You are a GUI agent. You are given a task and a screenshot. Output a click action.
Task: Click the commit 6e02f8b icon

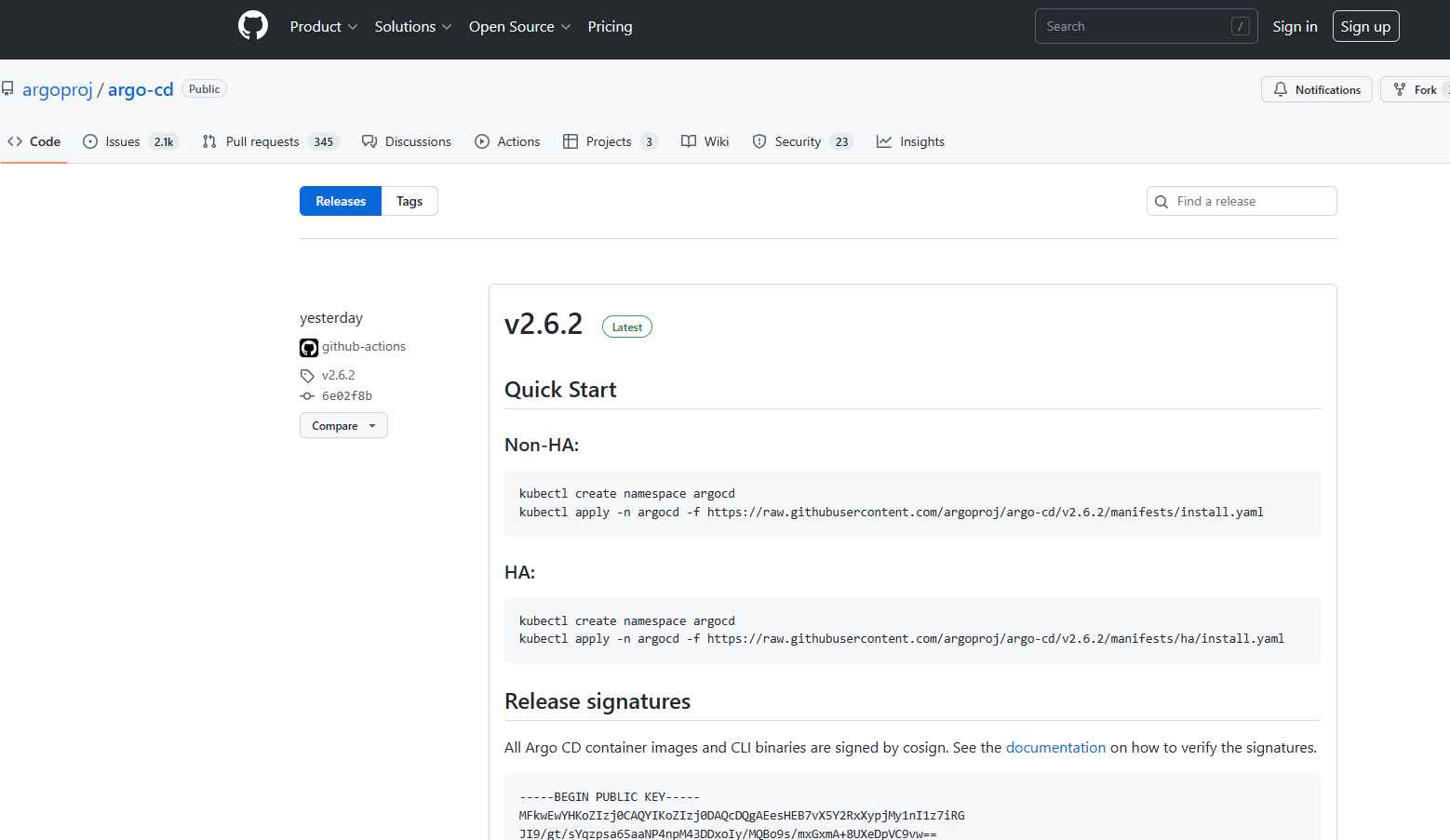307,396
